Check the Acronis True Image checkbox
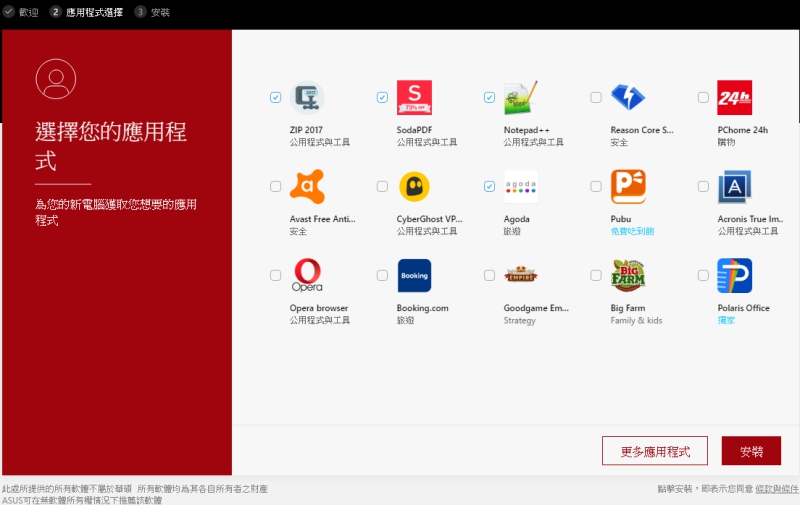Image resolution: width=800 pixels, height=505 pixels. point(703,186)
